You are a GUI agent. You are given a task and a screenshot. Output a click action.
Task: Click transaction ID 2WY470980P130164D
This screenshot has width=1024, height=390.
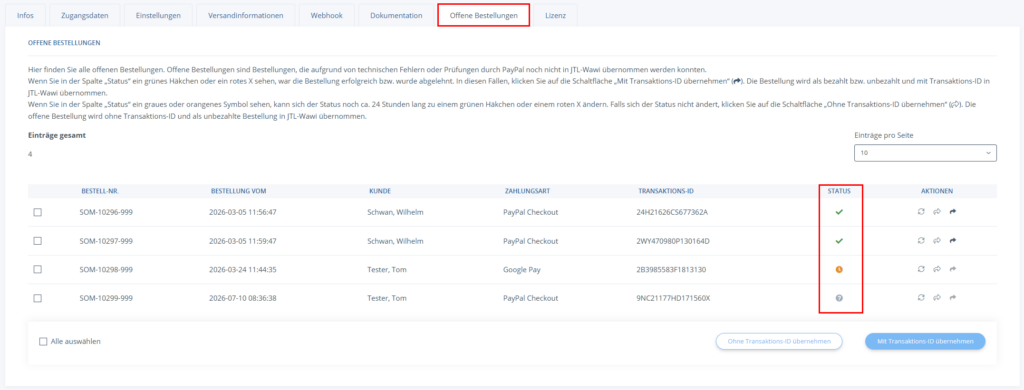[x=673, y=241]
